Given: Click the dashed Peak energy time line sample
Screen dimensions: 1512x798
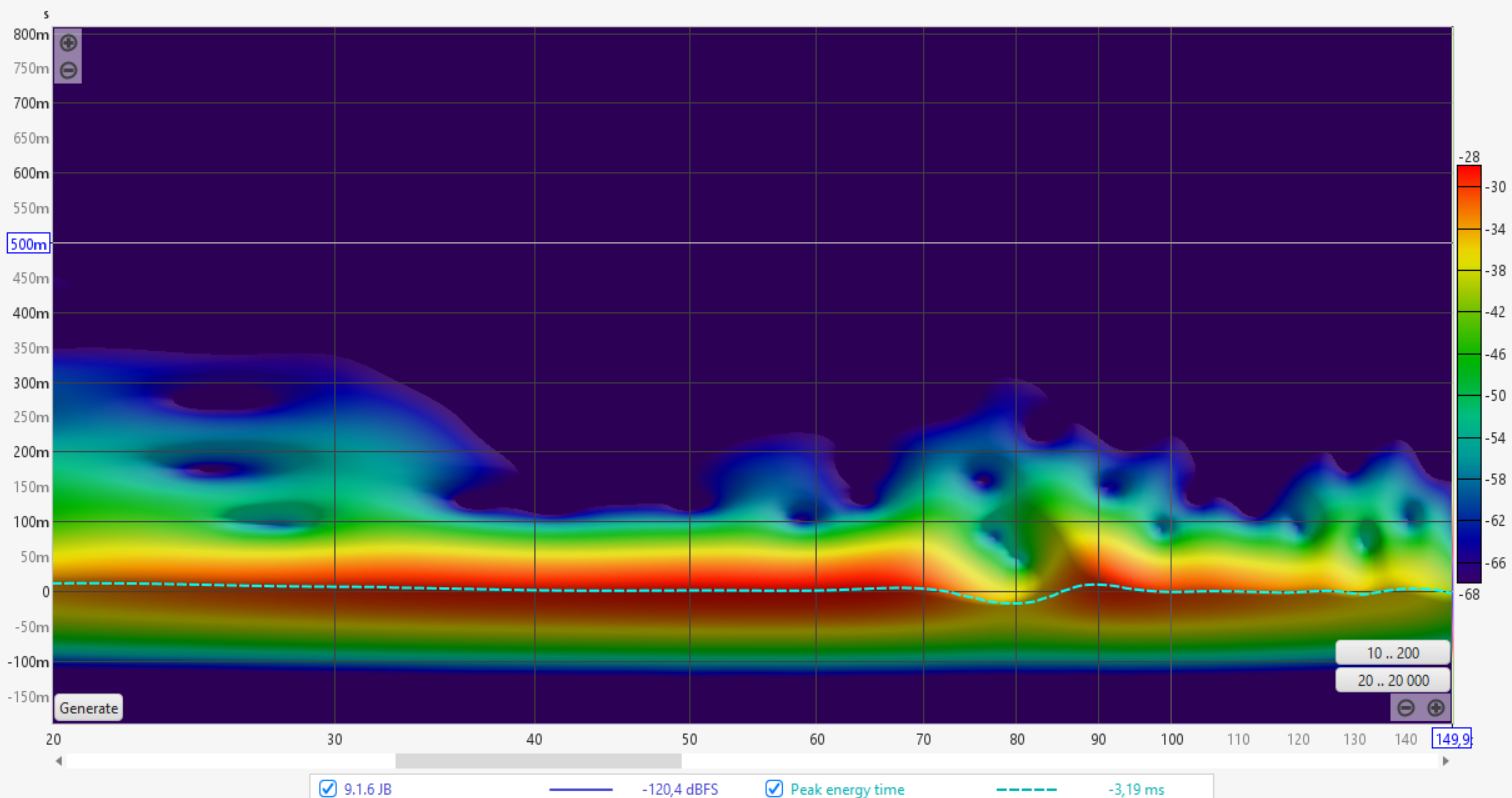Looking at the screenshot, I should [x=1026, y=790].
